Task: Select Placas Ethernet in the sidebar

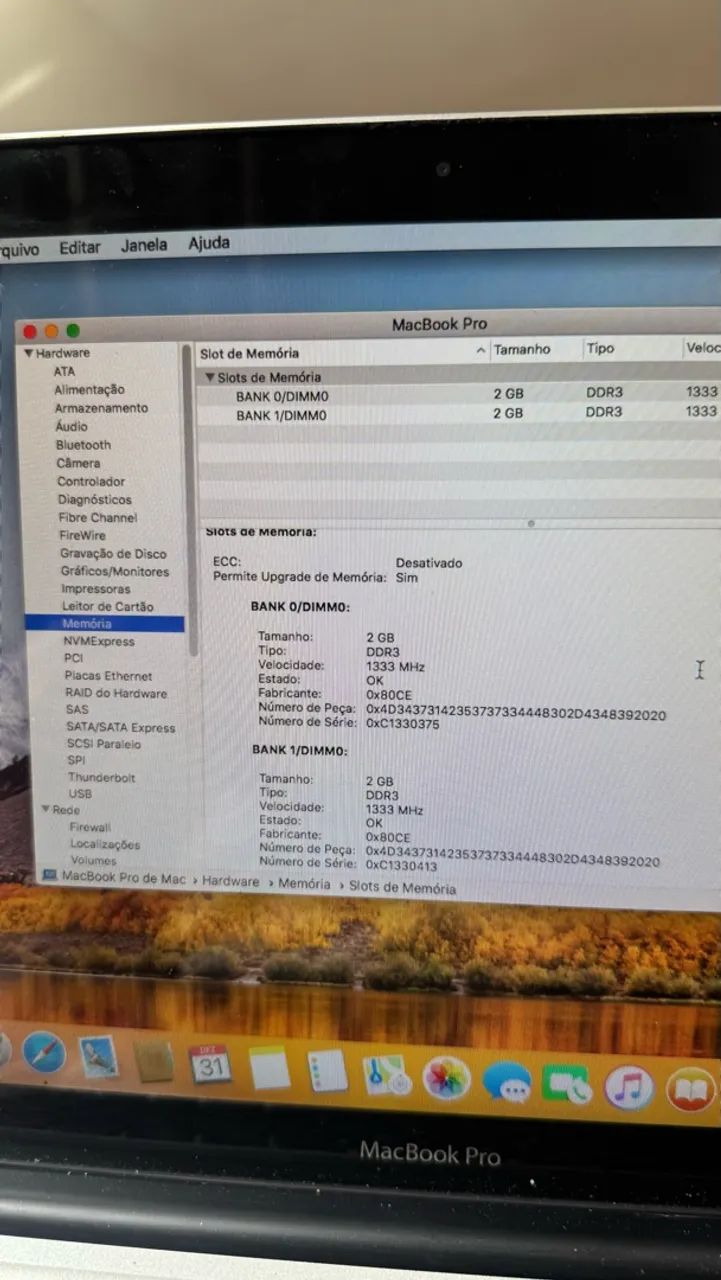Action: pyautogui.click(x=108, y=676)
